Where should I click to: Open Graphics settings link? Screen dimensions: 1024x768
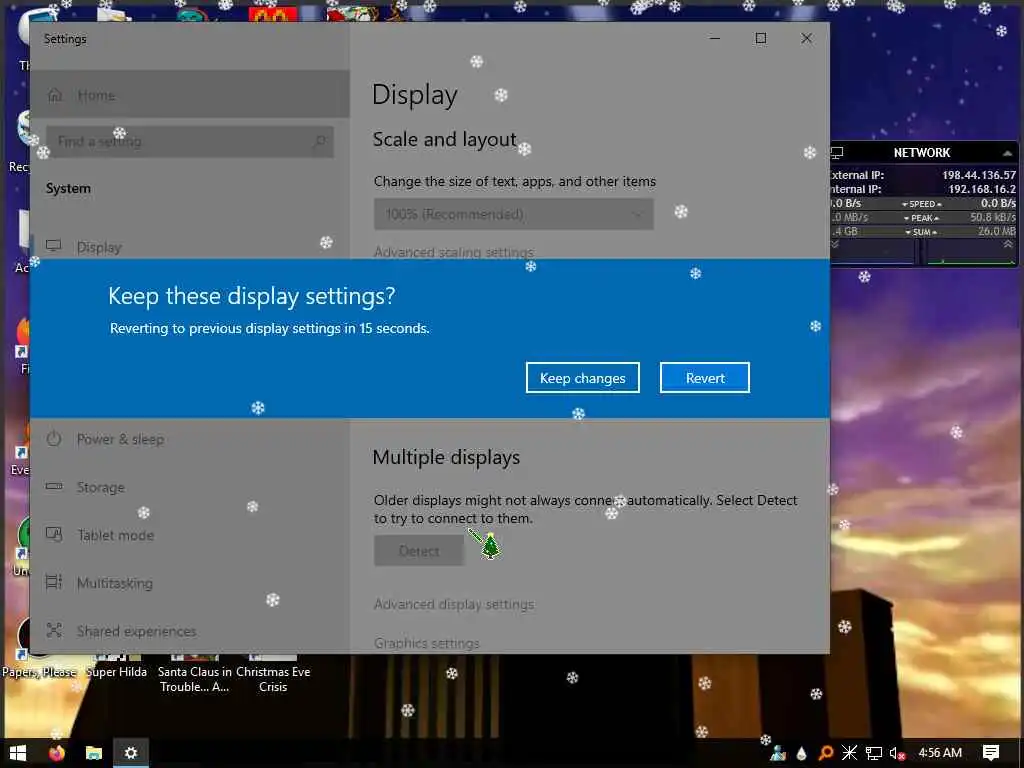426,643
